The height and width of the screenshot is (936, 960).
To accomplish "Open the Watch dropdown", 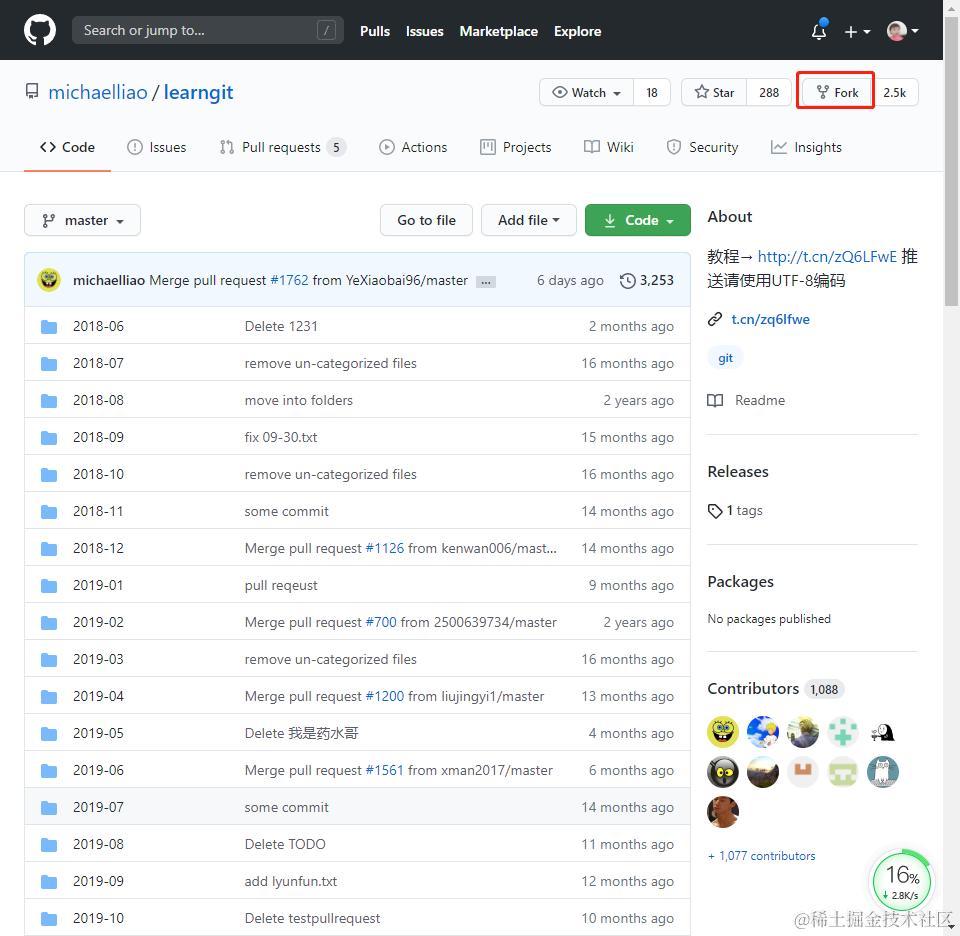I will coord(587,92).
